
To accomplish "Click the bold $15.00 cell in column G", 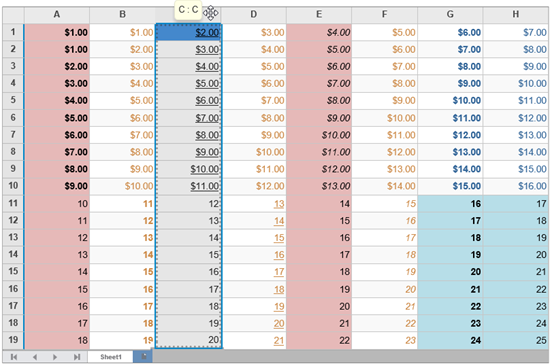I will tap(450, 186).
